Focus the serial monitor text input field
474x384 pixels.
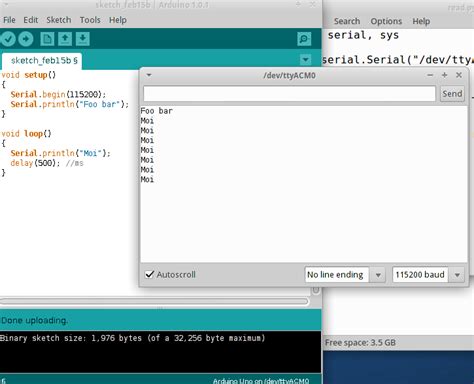[289, 94]
